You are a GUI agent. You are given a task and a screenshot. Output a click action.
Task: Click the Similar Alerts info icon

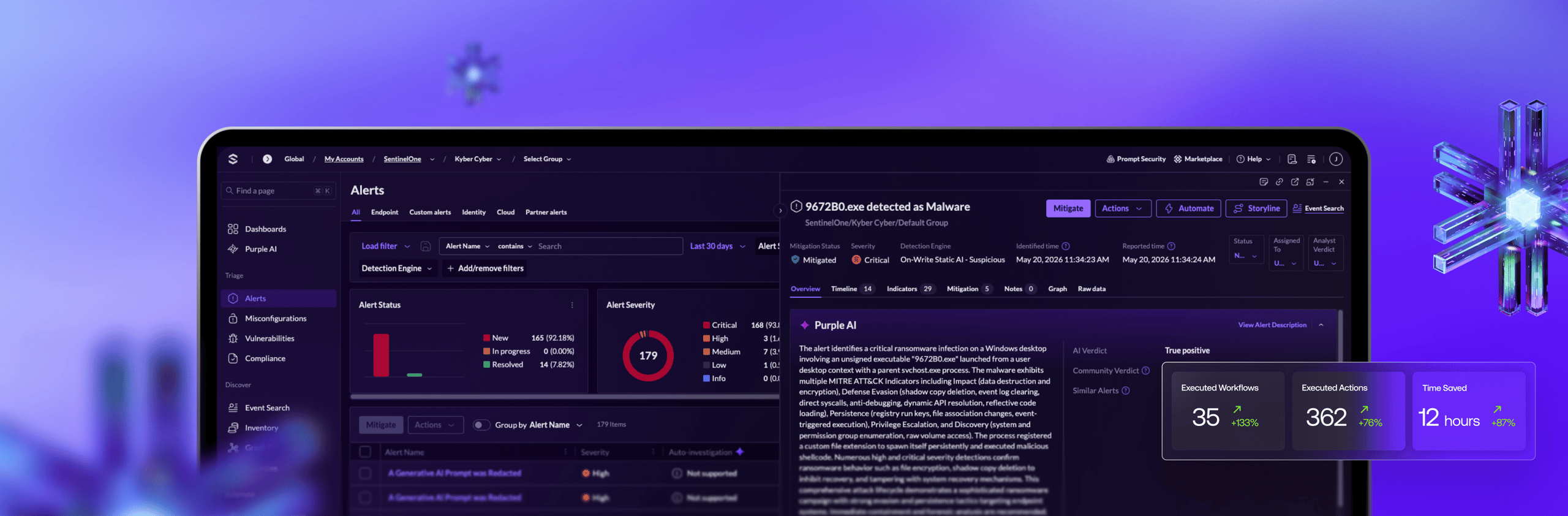[x=1126, y=391]
